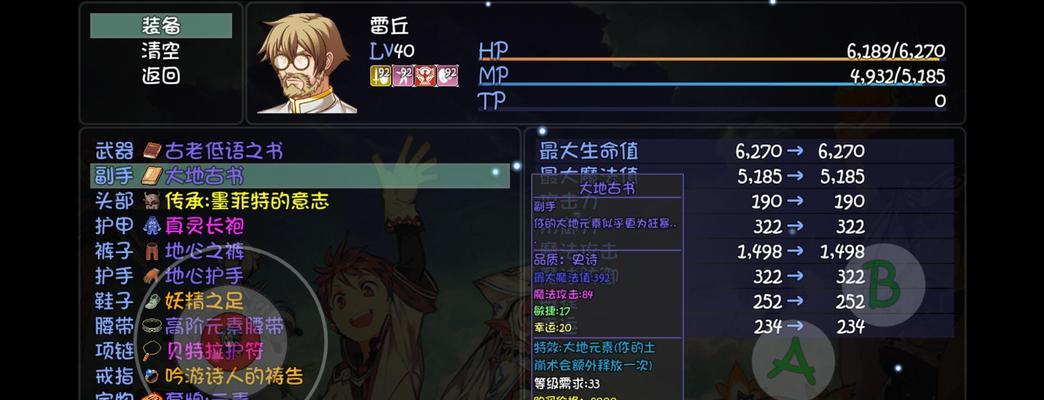Tap the red virtual joystick center
This screenshot has height=400, width=1044.
click(x=230, y=340)
